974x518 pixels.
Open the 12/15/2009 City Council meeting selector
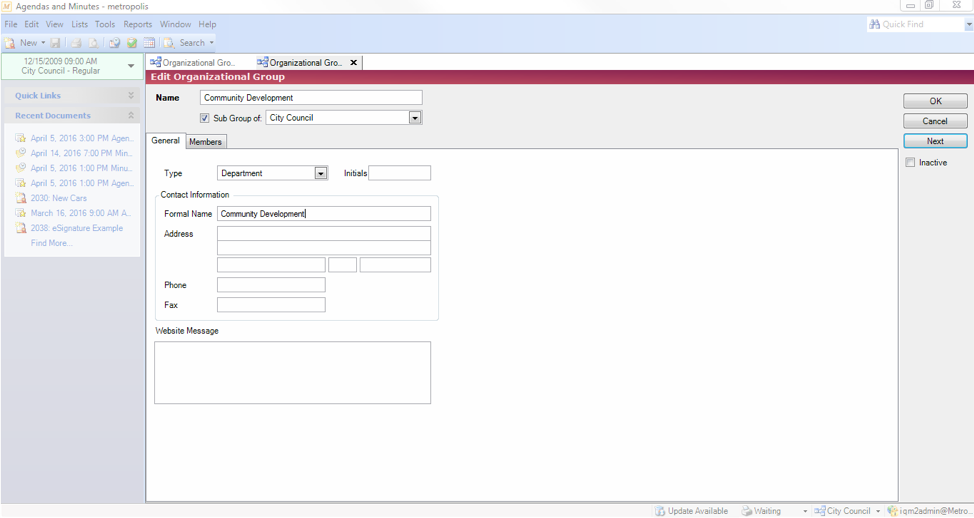[x=72, y=66]
